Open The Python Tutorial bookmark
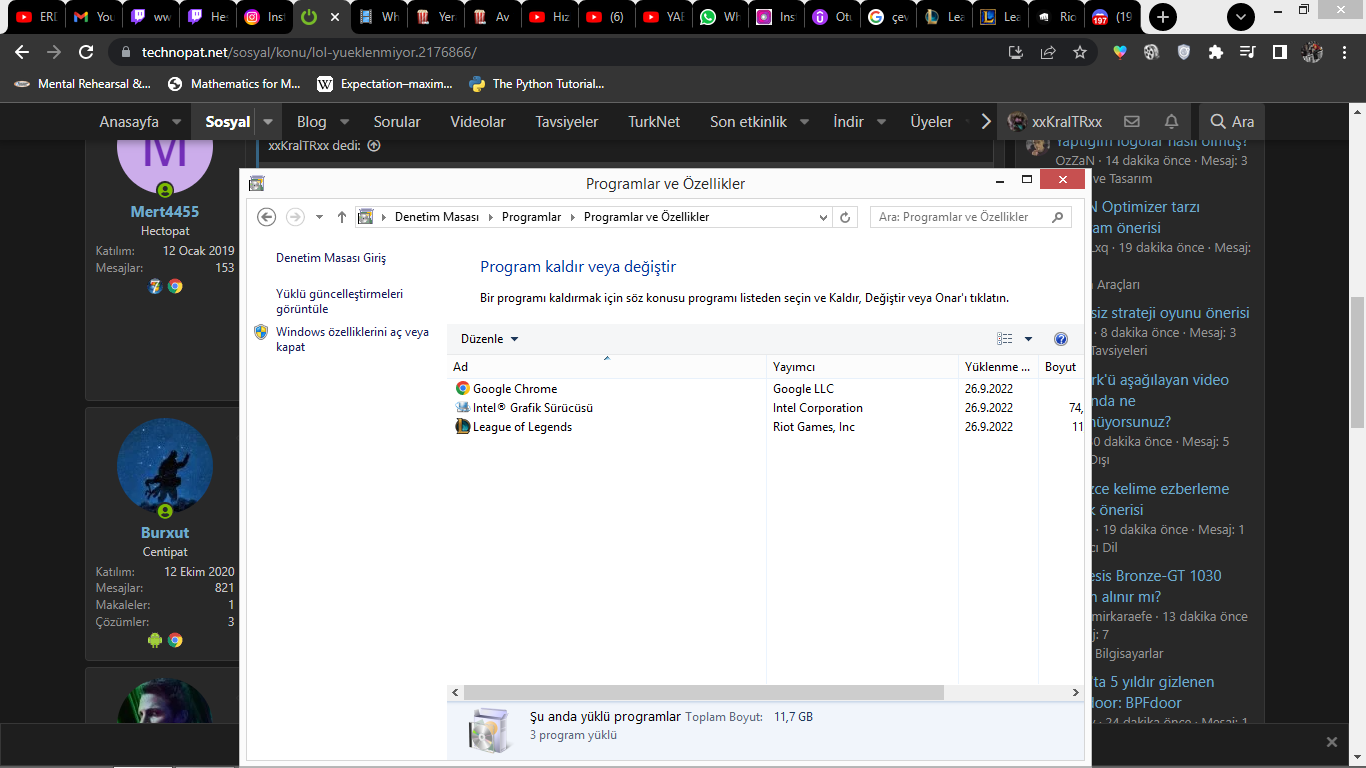1366x768 pixels. [x=538, y=84]
